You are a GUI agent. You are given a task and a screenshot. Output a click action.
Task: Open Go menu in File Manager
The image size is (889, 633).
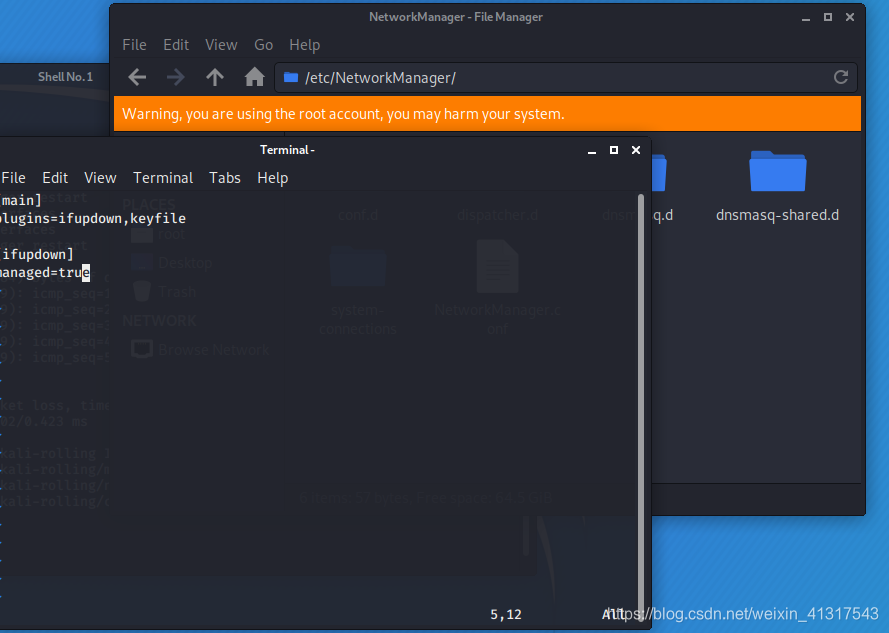pyautogui.click(x=263, y=45)
